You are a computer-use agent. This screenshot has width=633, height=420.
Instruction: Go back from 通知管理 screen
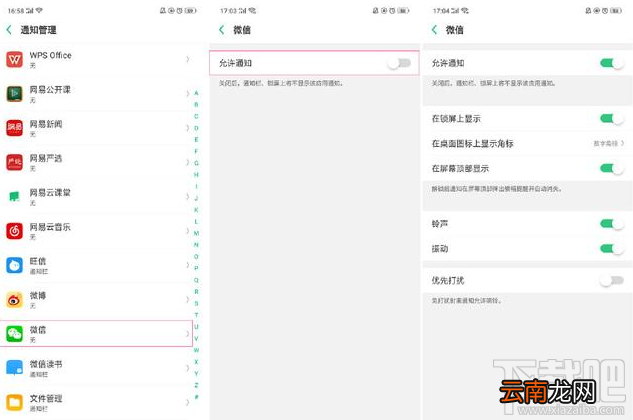click(9, 29)
